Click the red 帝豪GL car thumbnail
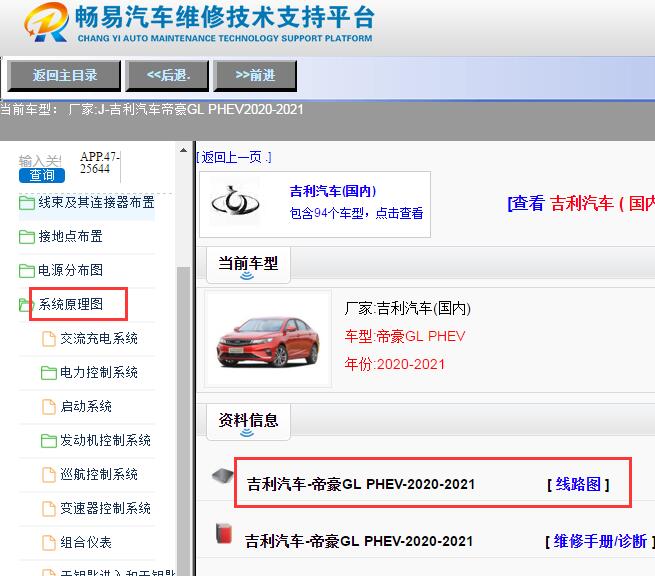The width and height of the screenshot is (655, 576). click(268, 339)
